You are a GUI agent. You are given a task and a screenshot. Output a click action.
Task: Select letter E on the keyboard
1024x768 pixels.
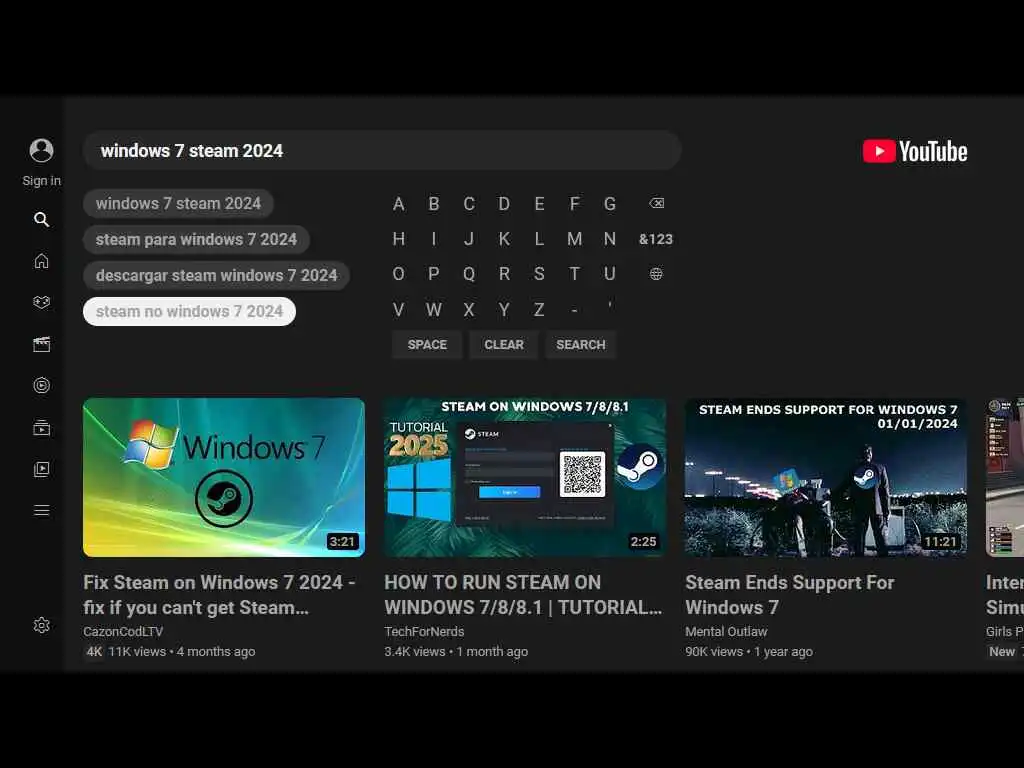coord(539,204)
